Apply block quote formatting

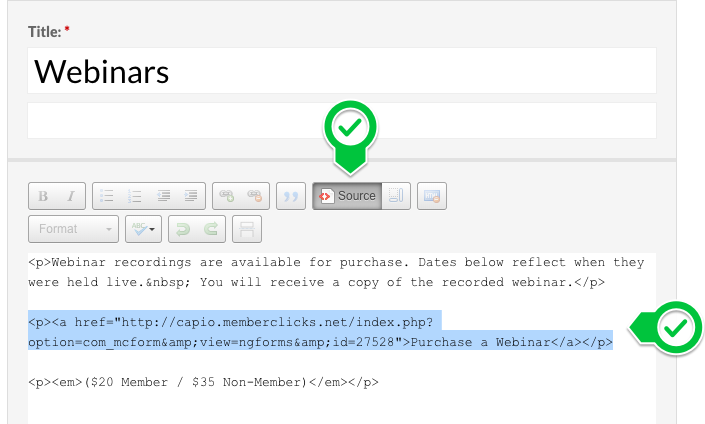pyautogui.click(x=292, y=196)
